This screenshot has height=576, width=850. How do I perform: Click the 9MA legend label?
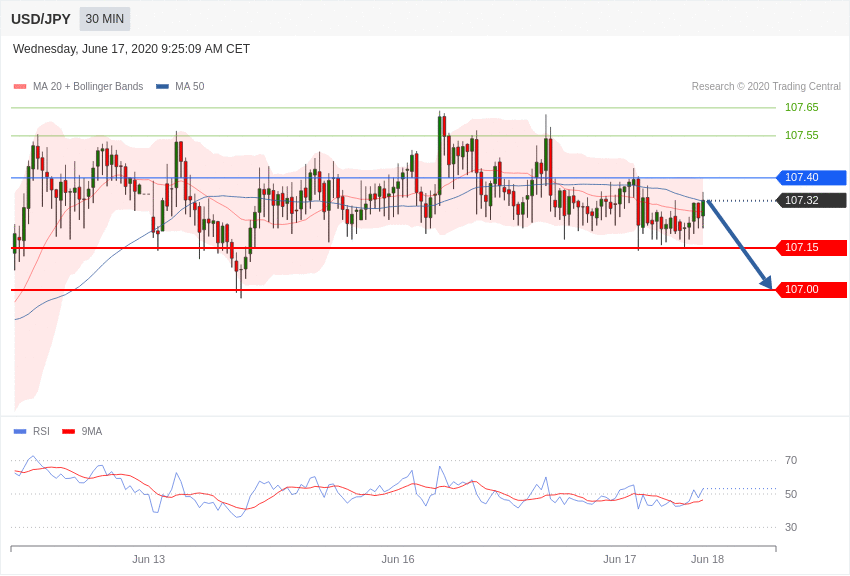(x=92, y=431)
